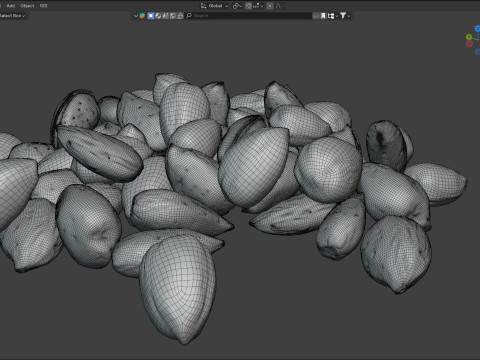The height and width of the screenshot is (360, 480).
Task: Open the Add menu
Action: 11,6
